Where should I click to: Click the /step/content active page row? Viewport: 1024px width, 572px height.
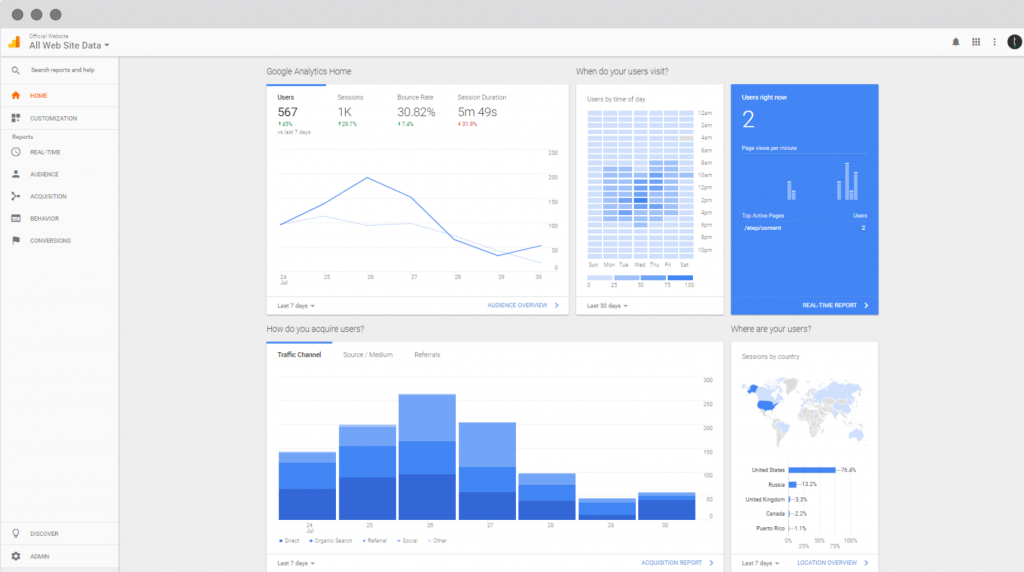click(x=805, y=228)
